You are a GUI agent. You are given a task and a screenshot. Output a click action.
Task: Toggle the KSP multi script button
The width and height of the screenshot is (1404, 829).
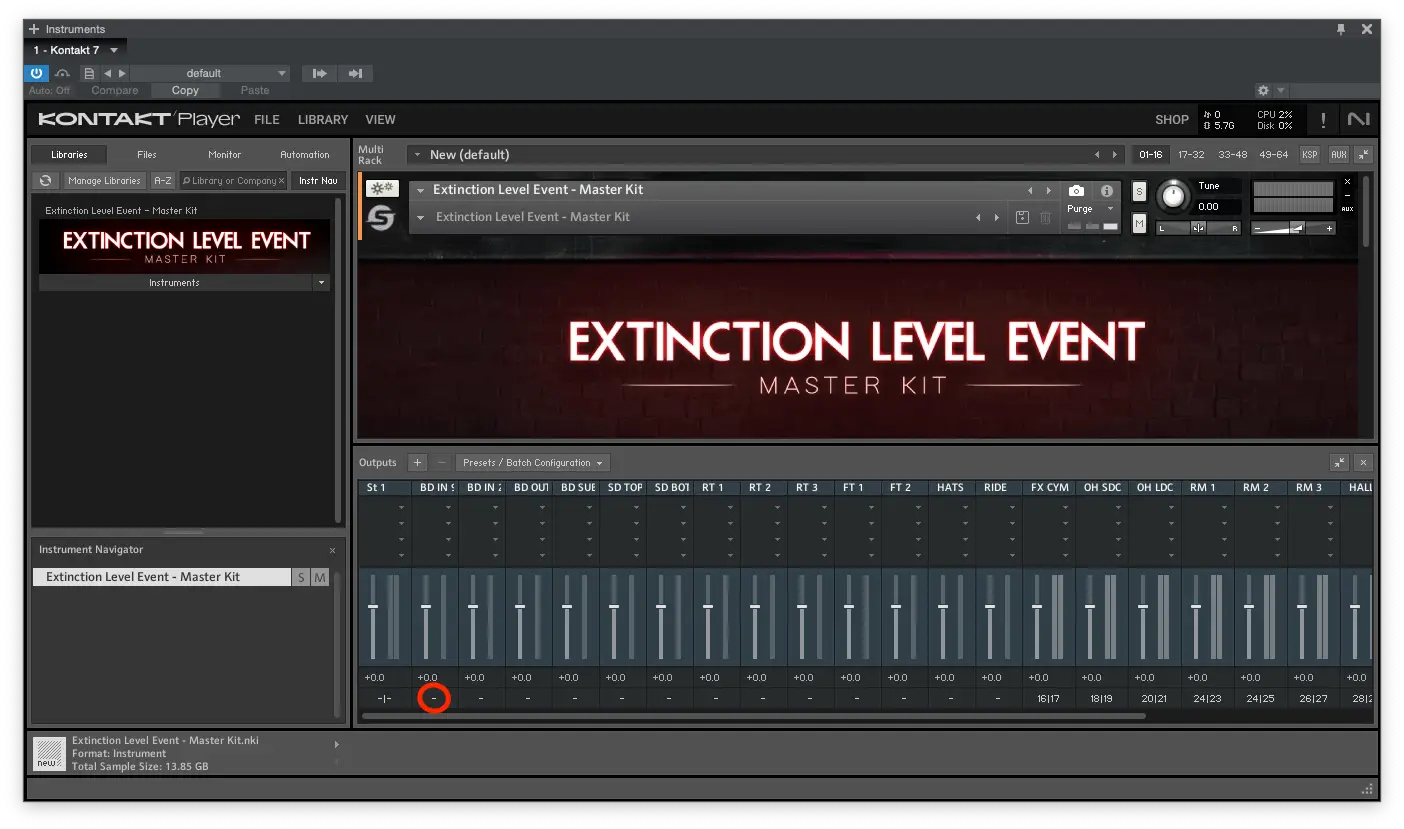(1309, 155)
